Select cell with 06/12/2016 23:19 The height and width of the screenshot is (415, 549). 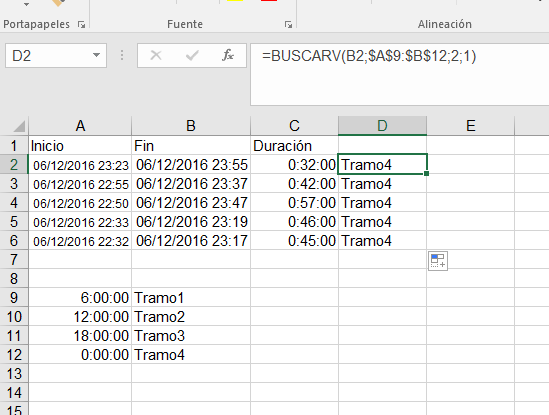pos(191,222)
